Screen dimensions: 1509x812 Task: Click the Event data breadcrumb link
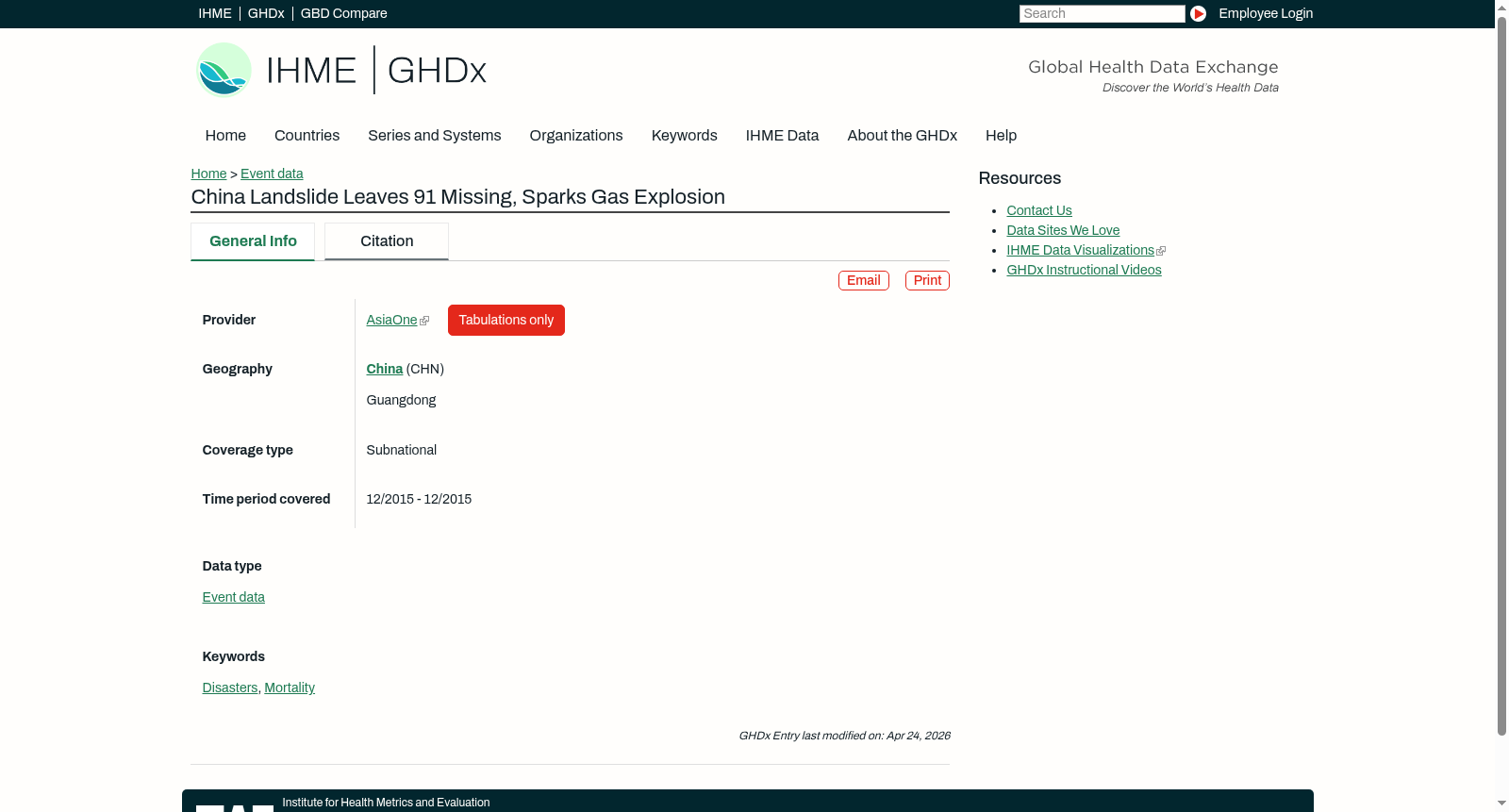pos(272,174)
